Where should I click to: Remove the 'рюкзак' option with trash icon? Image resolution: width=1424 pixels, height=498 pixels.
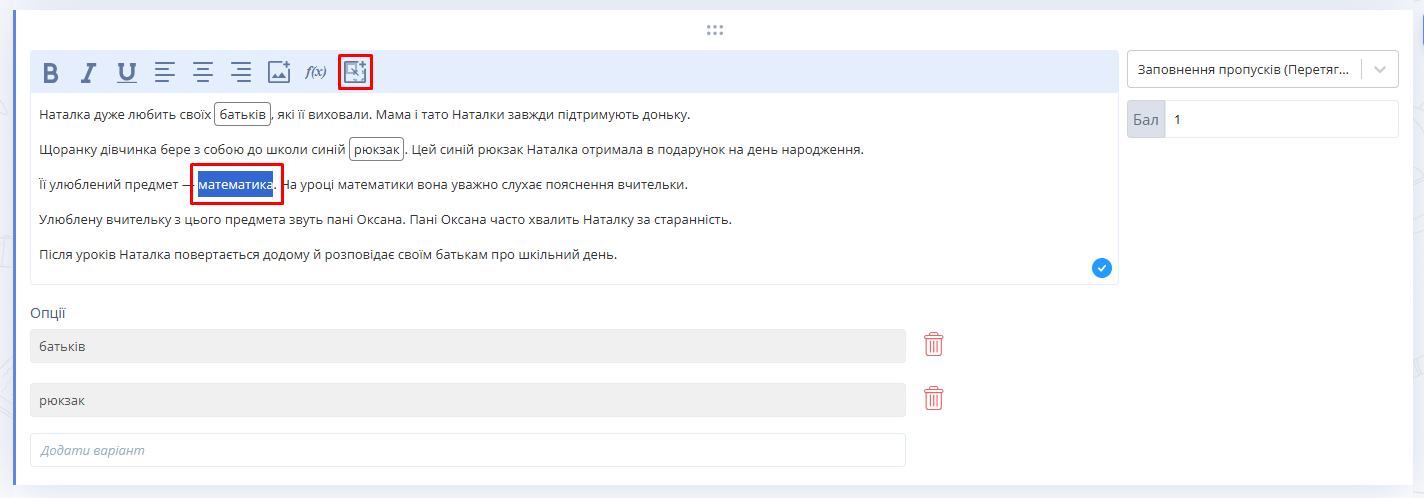[x=933, y=399]
